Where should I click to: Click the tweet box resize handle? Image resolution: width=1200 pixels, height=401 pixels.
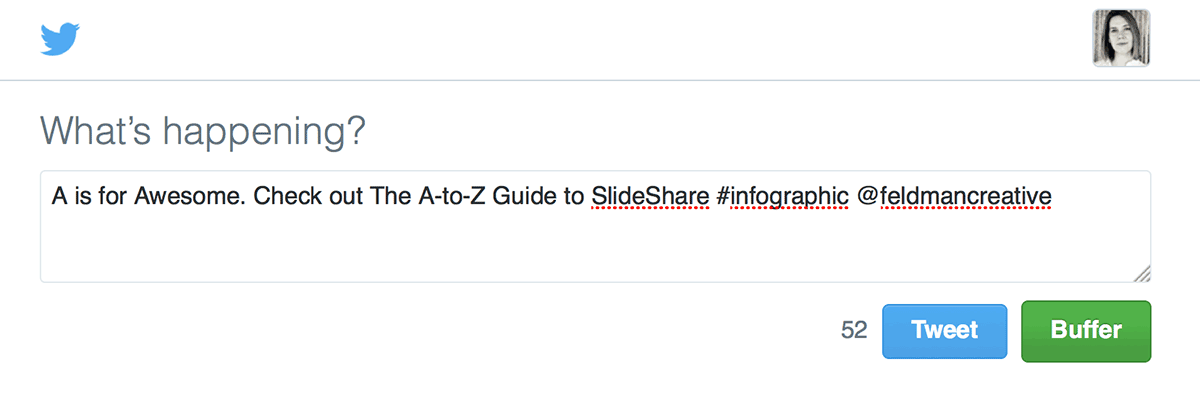point(1143,274)
